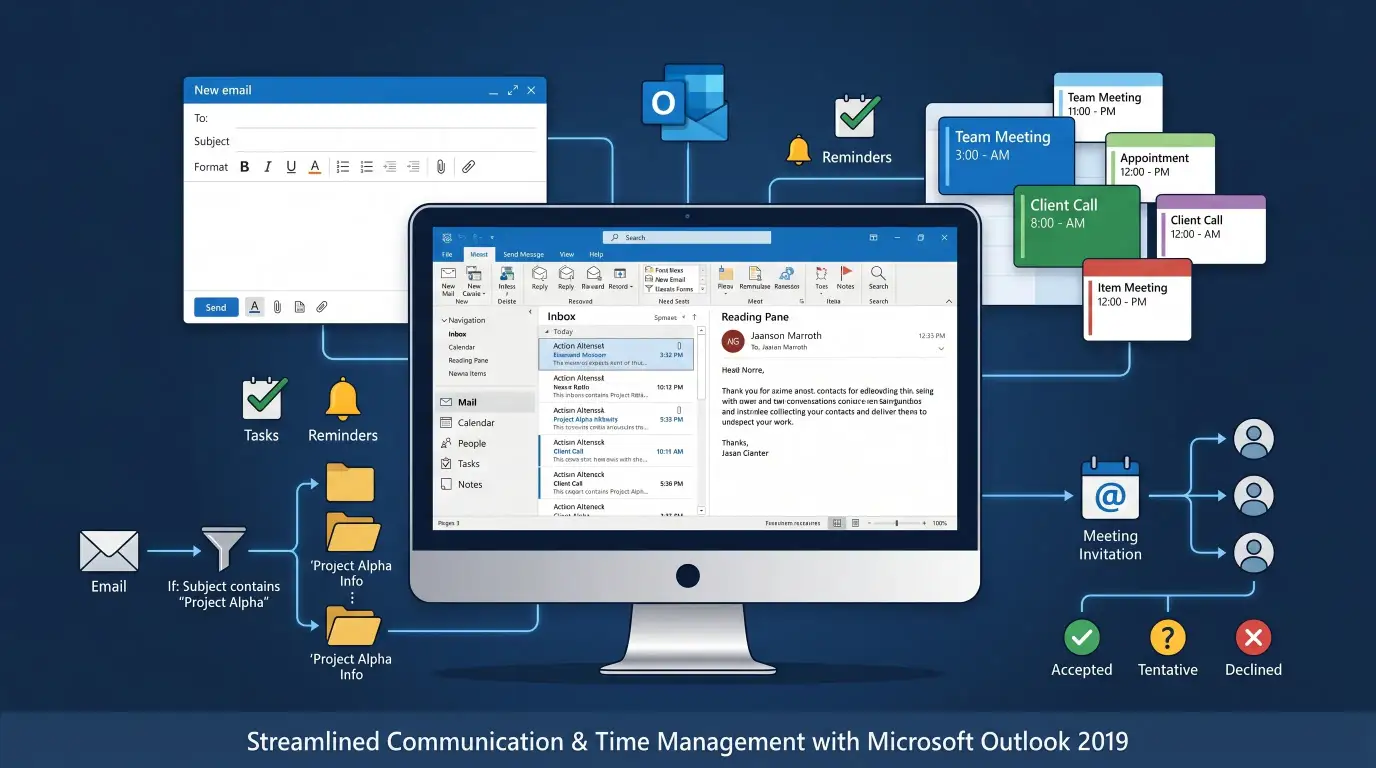This screenshot has height=768, width=1376.
Task: Apply numbered list in New email
Action: (x=343, y=167)
